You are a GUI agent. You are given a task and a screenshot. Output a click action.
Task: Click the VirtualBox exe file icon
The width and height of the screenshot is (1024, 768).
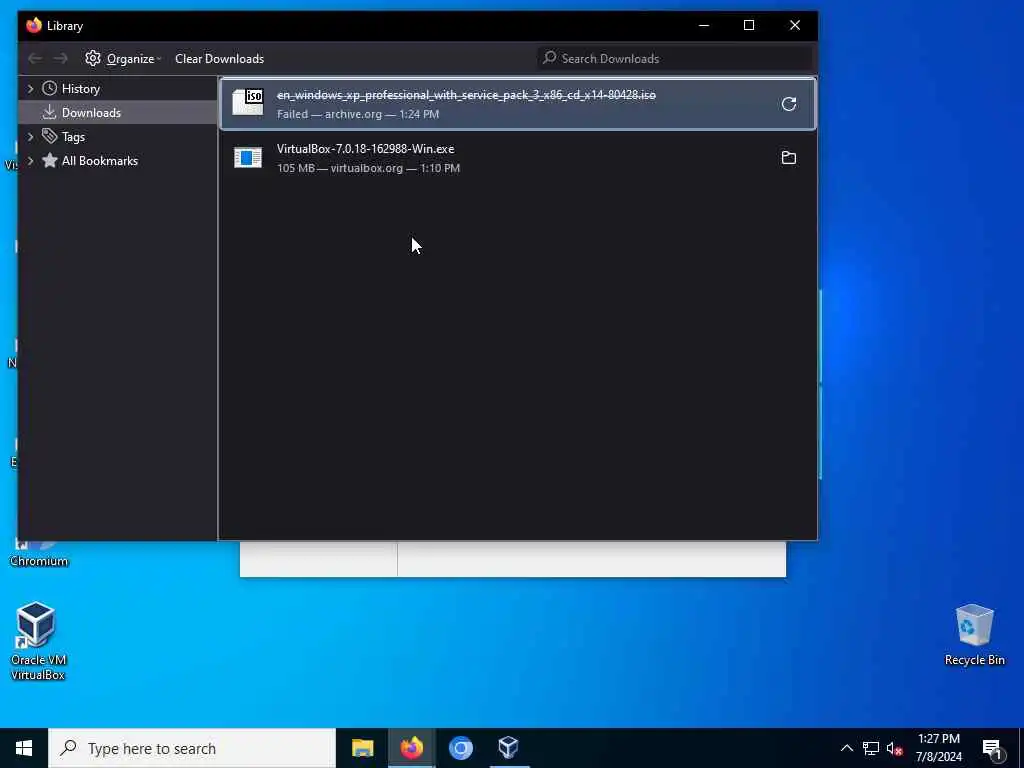click(x=248, y=157)
